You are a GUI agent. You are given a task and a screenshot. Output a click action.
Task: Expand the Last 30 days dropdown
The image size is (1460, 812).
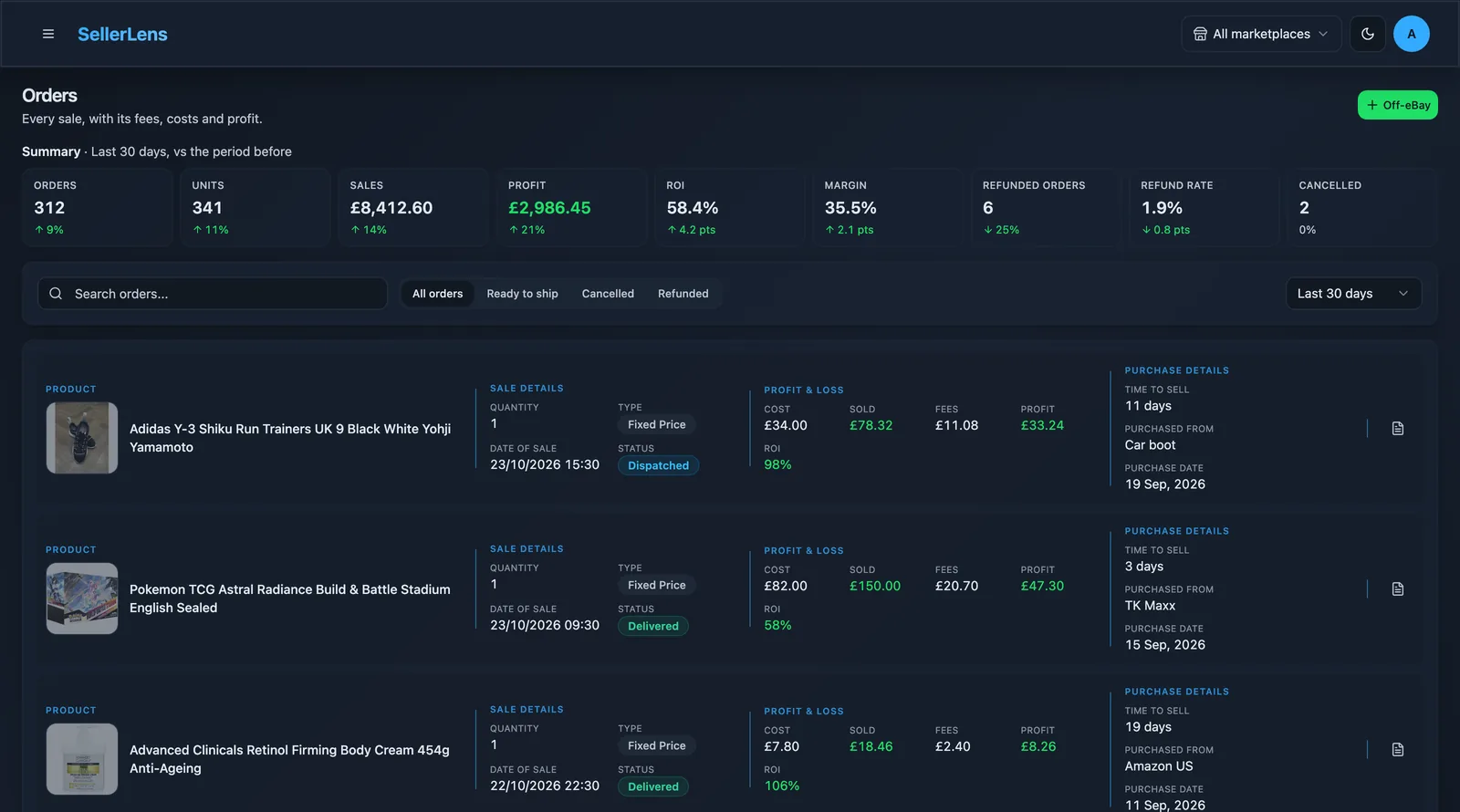[1353, 294]
